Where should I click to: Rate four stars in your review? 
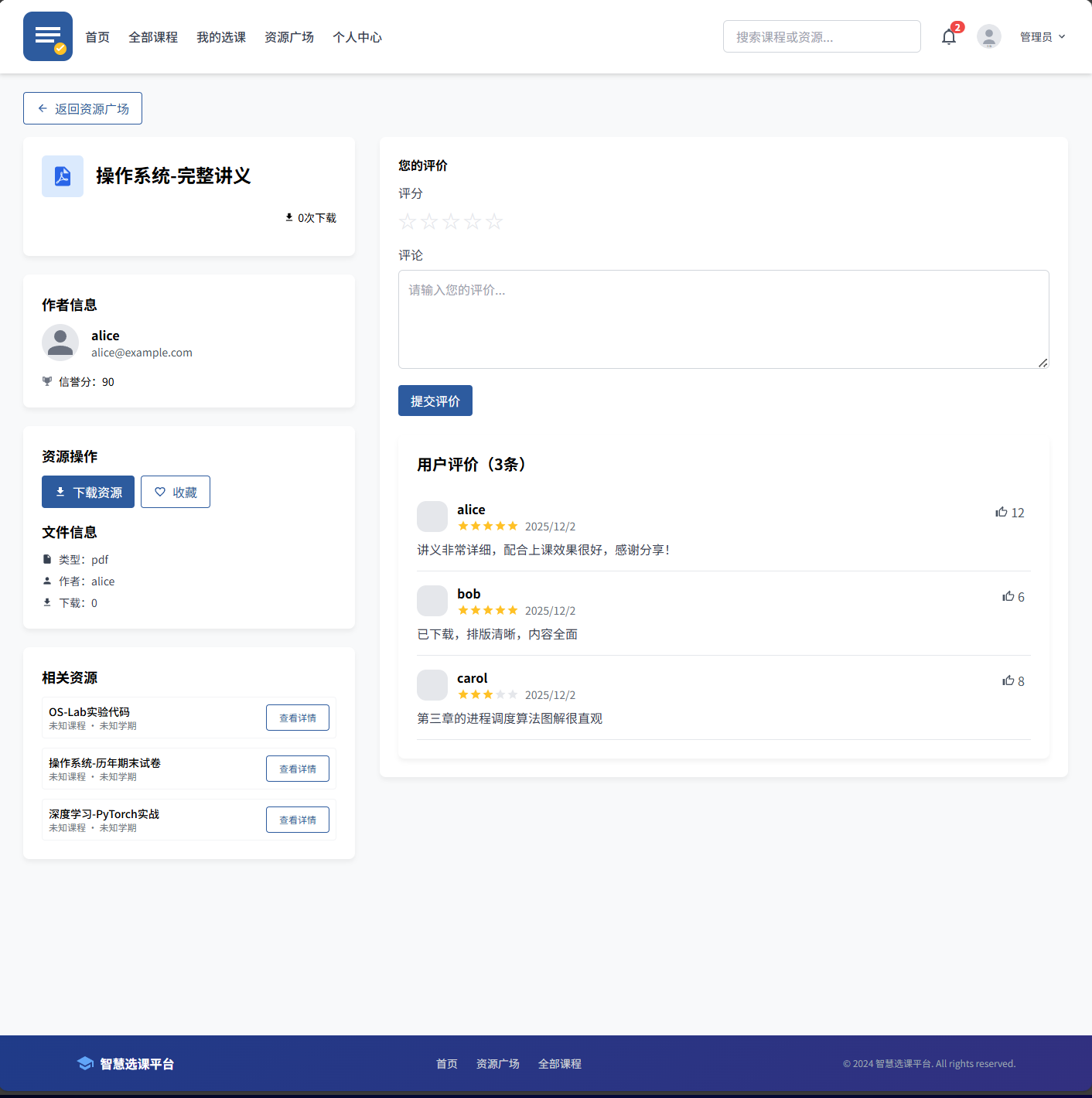(473, 222)
